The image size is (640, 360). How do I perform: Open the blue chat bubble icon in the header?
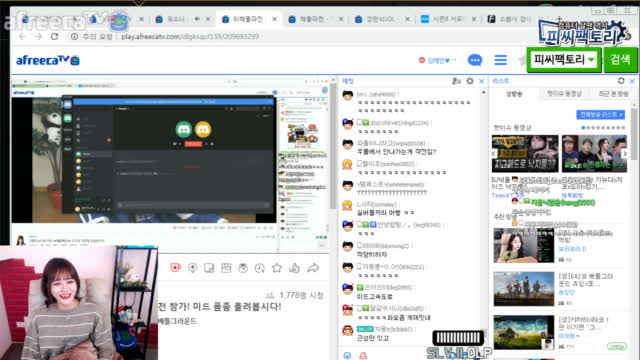(x=475, y=60)
